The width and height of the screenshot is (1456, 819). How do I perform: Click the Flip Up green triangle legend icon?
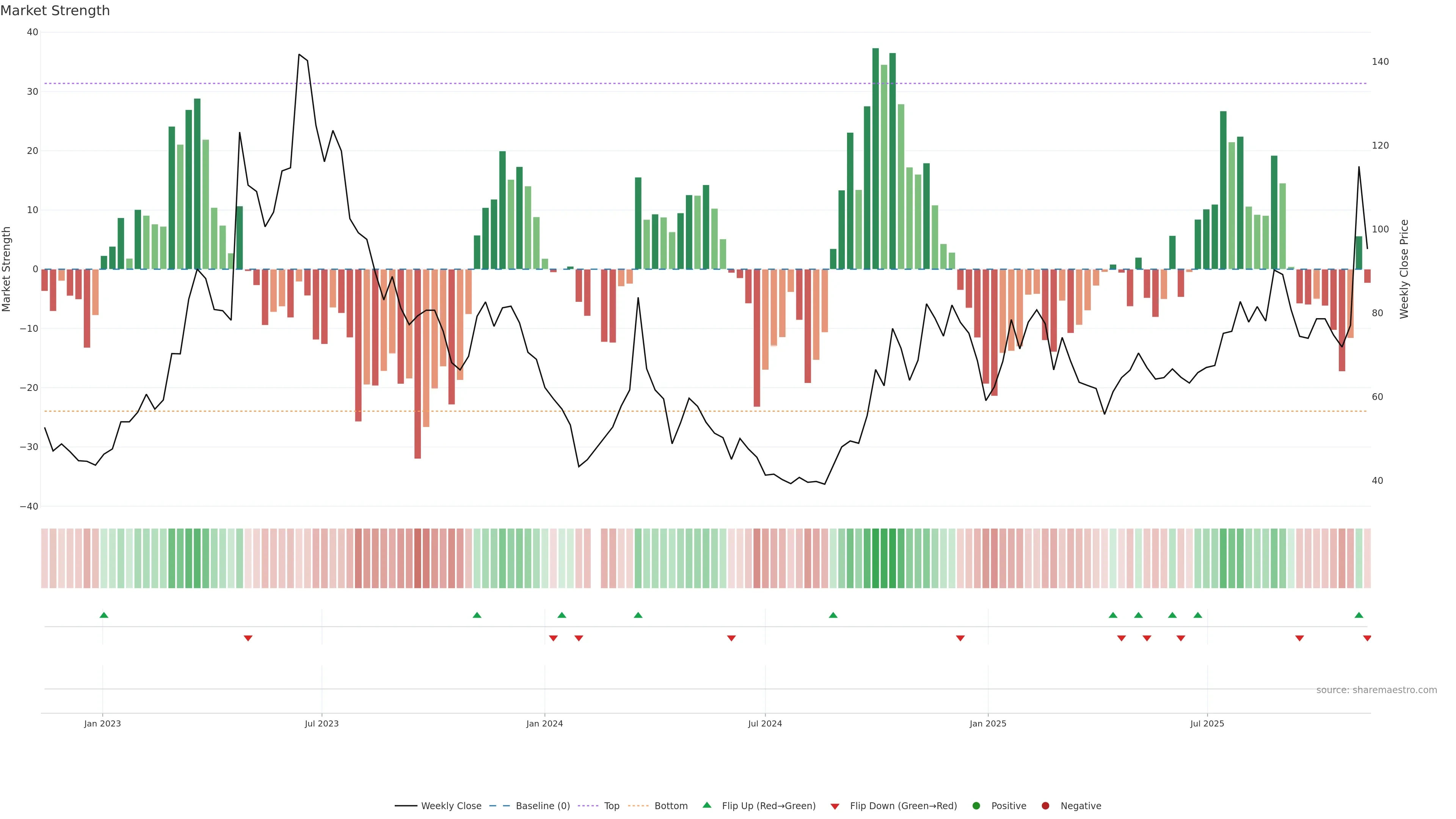pyautogui.click(x=706, y=805)
